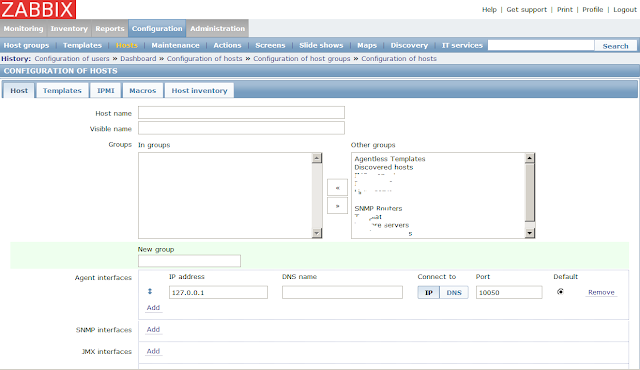Select Agentless Templates in Other groups
Screen dimensions: 640x370
point(390,159)
